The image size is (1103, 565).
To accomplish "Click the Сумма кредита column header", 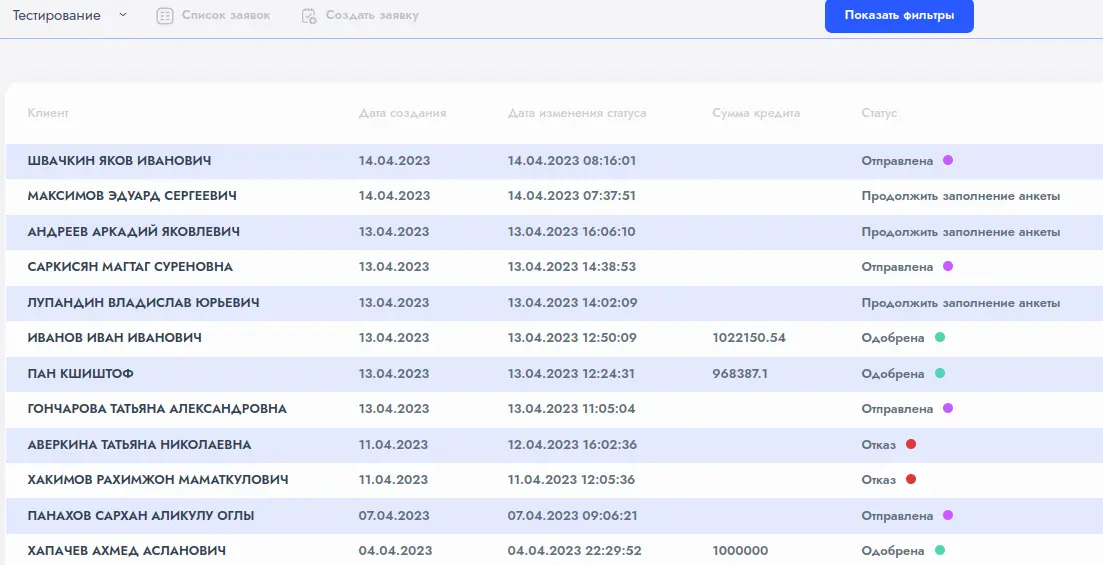I will [756, 114].
